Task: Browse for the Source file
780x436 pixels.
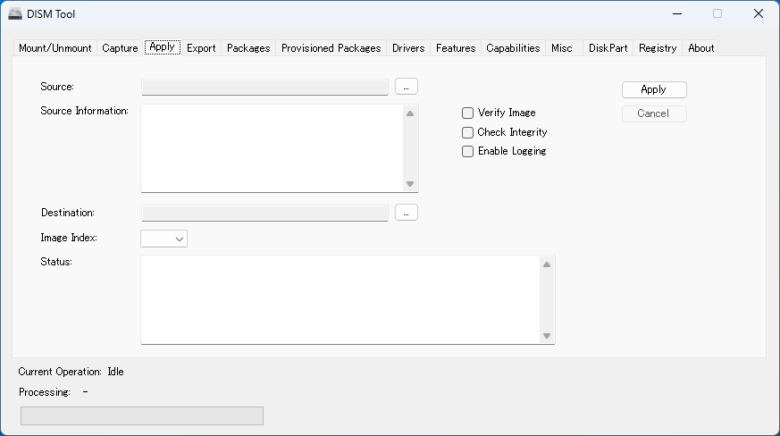Action: coord(406,87)
